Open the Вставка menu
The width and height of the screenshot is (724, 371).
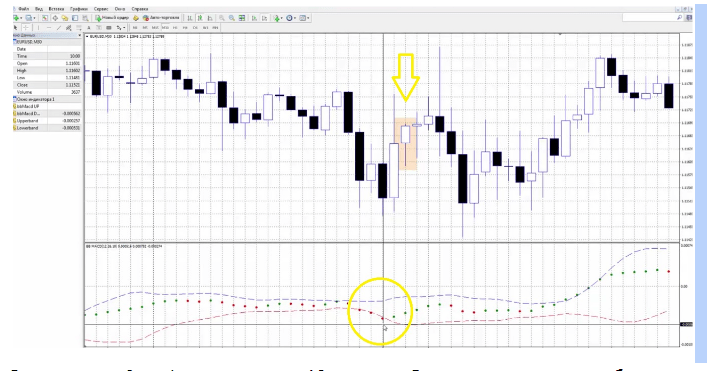(x=56, y=9)
